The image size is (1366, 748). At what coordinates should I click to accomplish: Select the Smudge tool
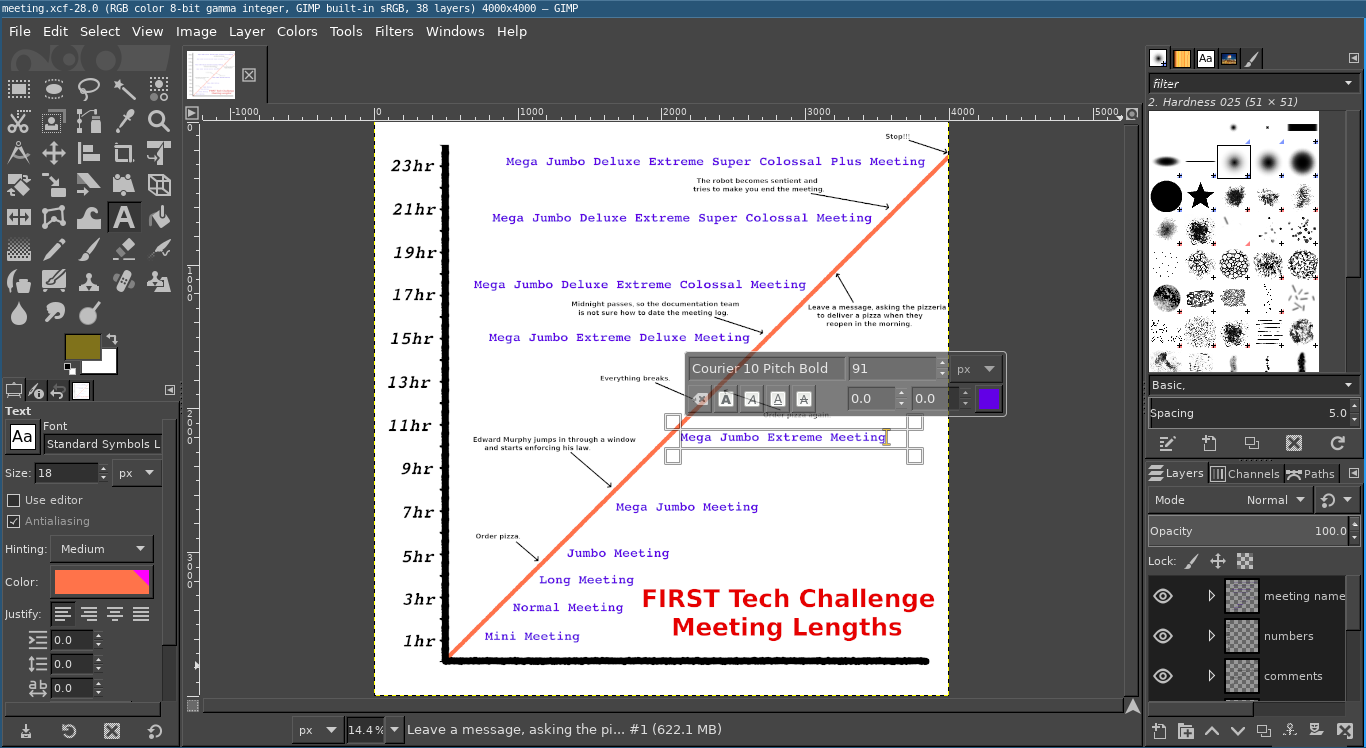[x=54, y=312]
